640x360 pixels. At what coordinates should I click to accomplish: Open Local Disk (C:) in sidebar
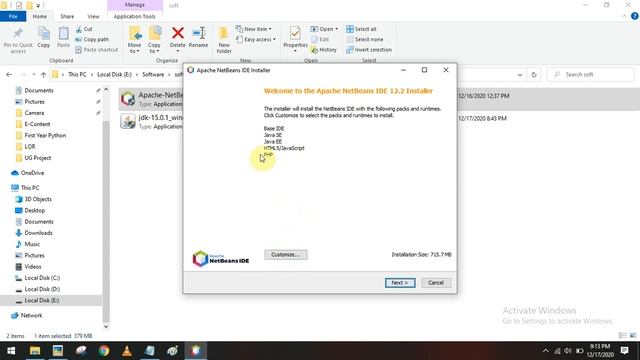point(42,278)
